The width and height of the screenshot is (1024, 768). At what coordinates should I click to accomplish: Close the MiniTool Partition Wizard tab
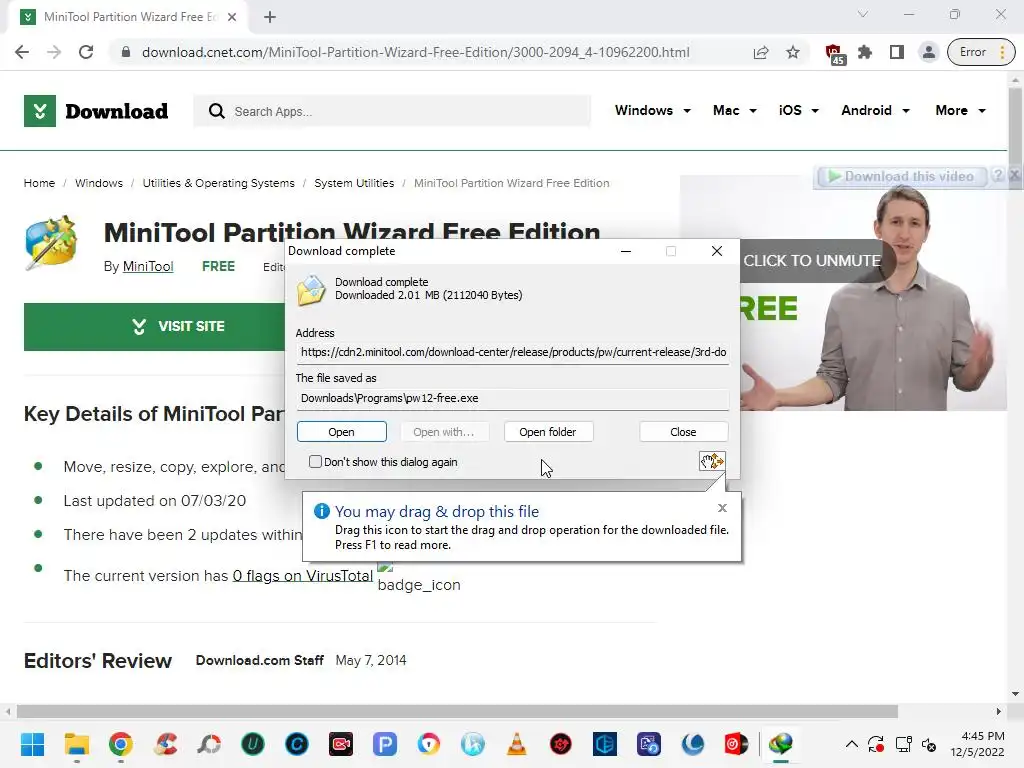tap(232, 17)
